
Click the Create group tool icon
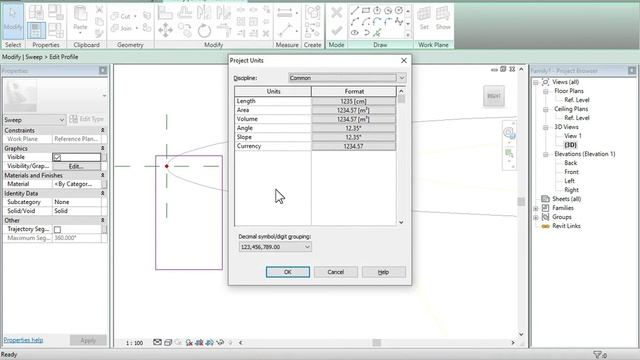coord(312,13)
